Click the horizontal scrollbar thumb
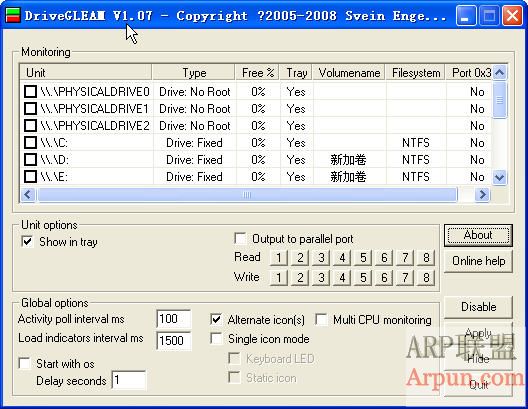This screenshot has height=409, width=528. click(248, 195)
